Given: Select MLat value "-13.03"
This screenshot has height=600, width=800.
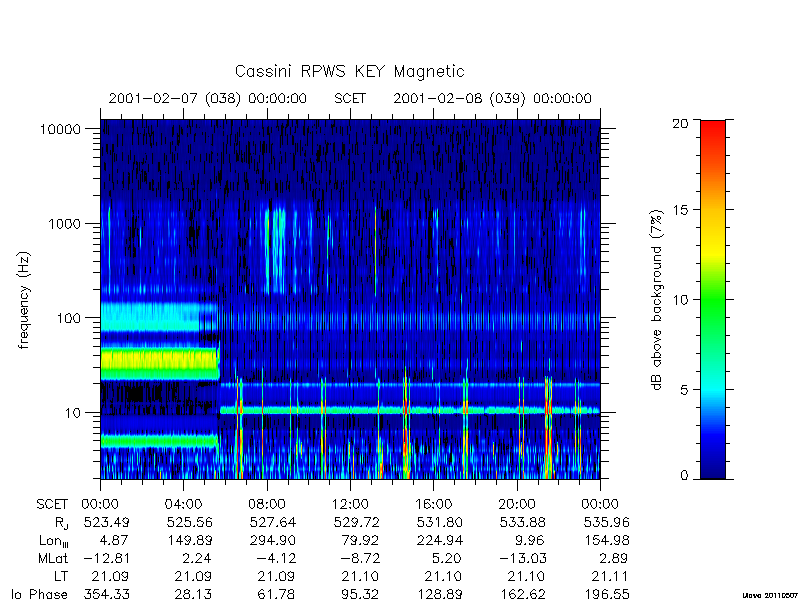Looking at the screenshot, I should click(x=522, y=558).
